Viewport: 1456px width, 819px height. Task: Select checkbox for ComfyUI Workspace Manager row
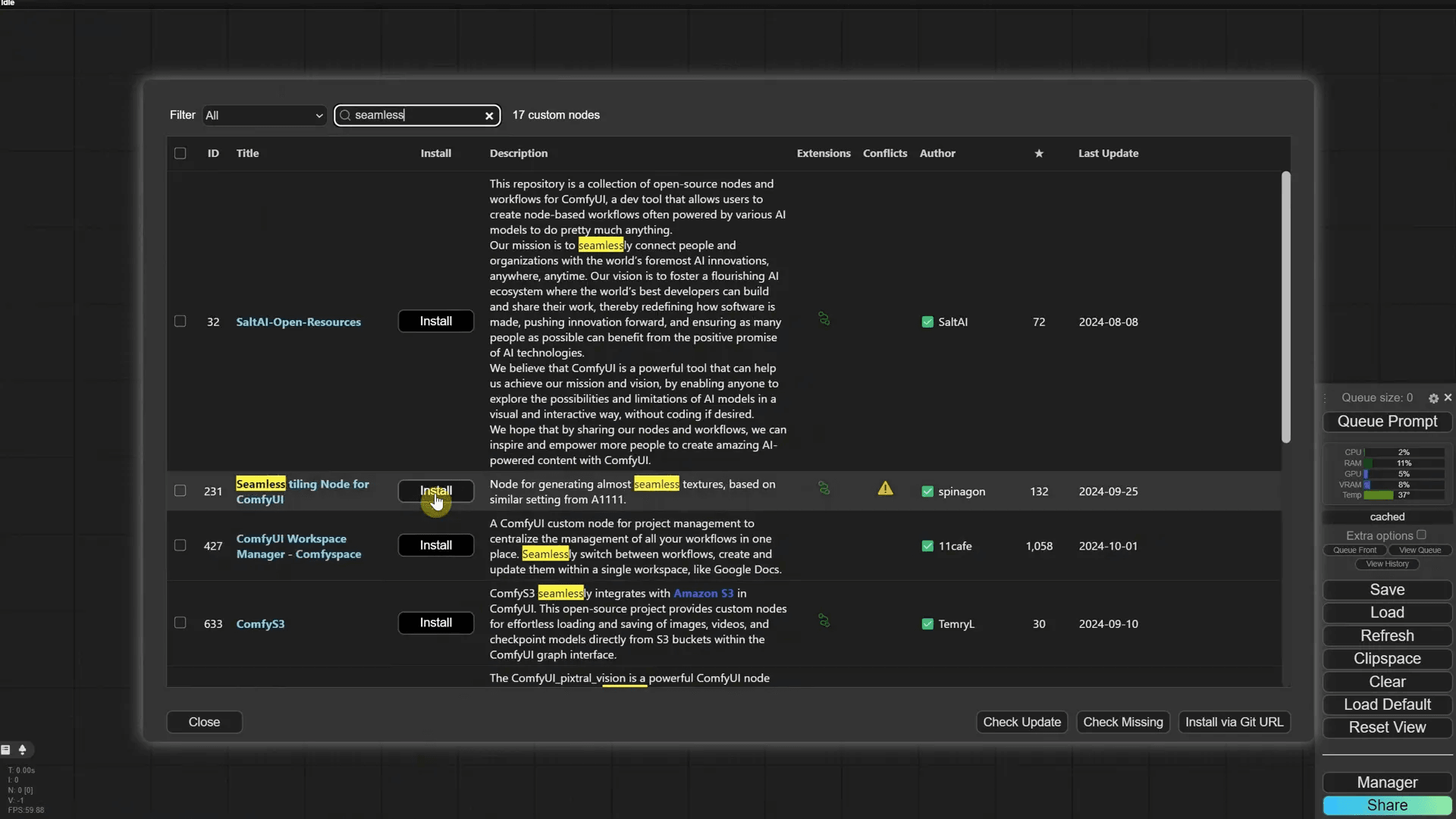click(x=180, y=545)
